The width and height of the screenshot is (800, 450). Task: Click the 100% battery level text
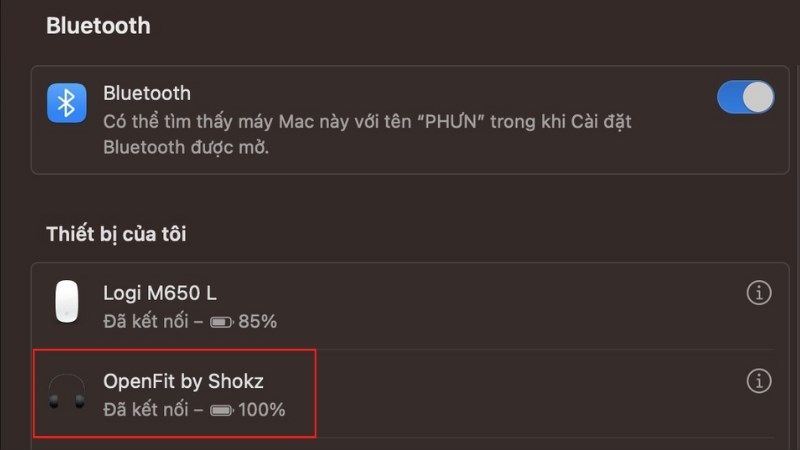click(262, 409)
